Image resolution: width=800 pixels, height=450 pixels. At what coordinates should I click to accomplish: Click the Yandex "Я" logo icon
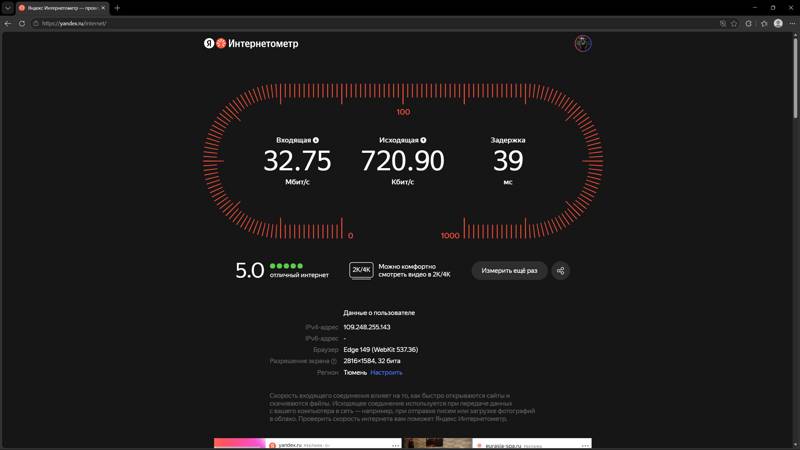(x=209, y=43)
